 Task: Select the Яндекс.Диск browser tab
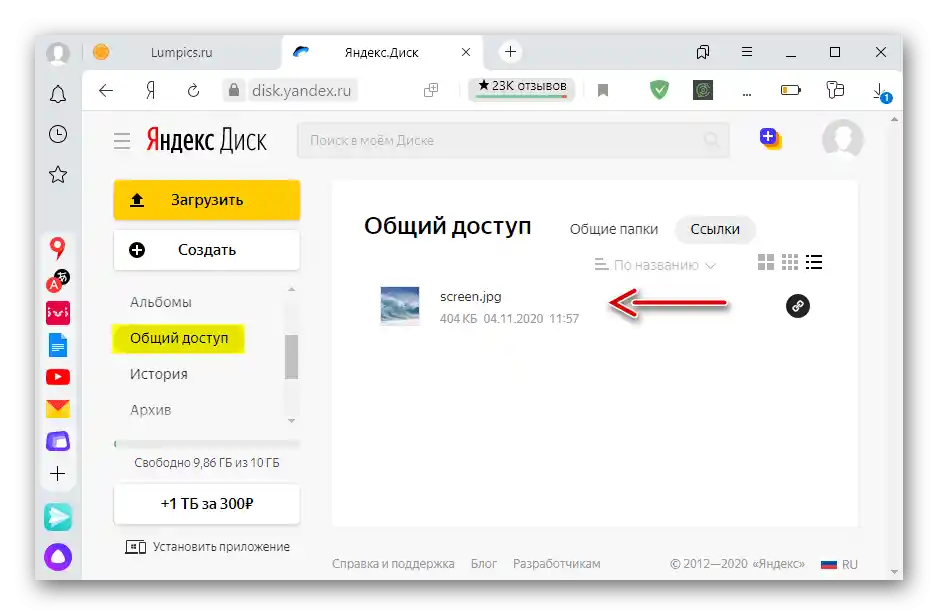(x=383, y=53)
